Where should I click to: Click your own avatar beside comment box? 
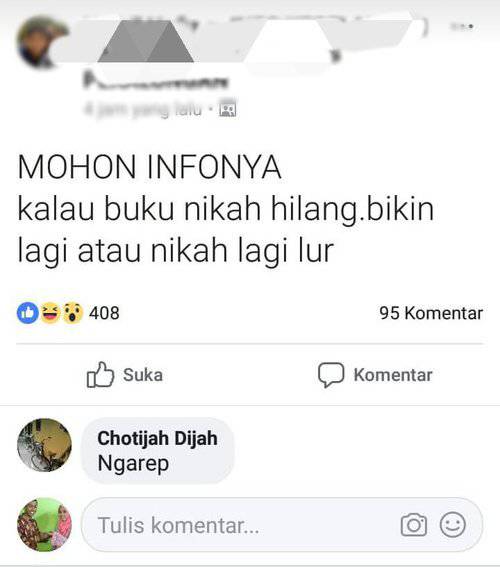44,525
